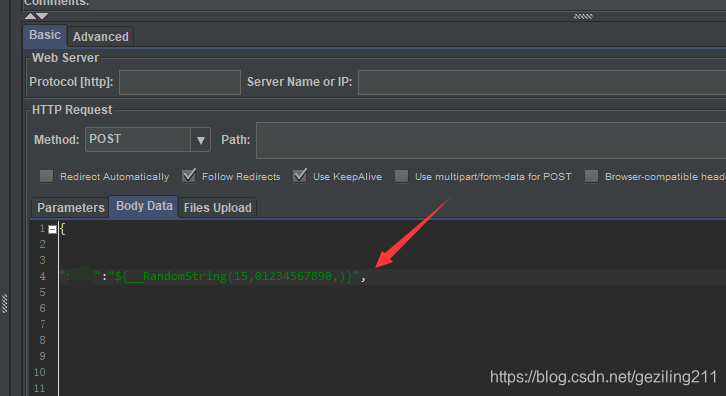
Task: Open the Files Upload tab
Action: (218, 207)
